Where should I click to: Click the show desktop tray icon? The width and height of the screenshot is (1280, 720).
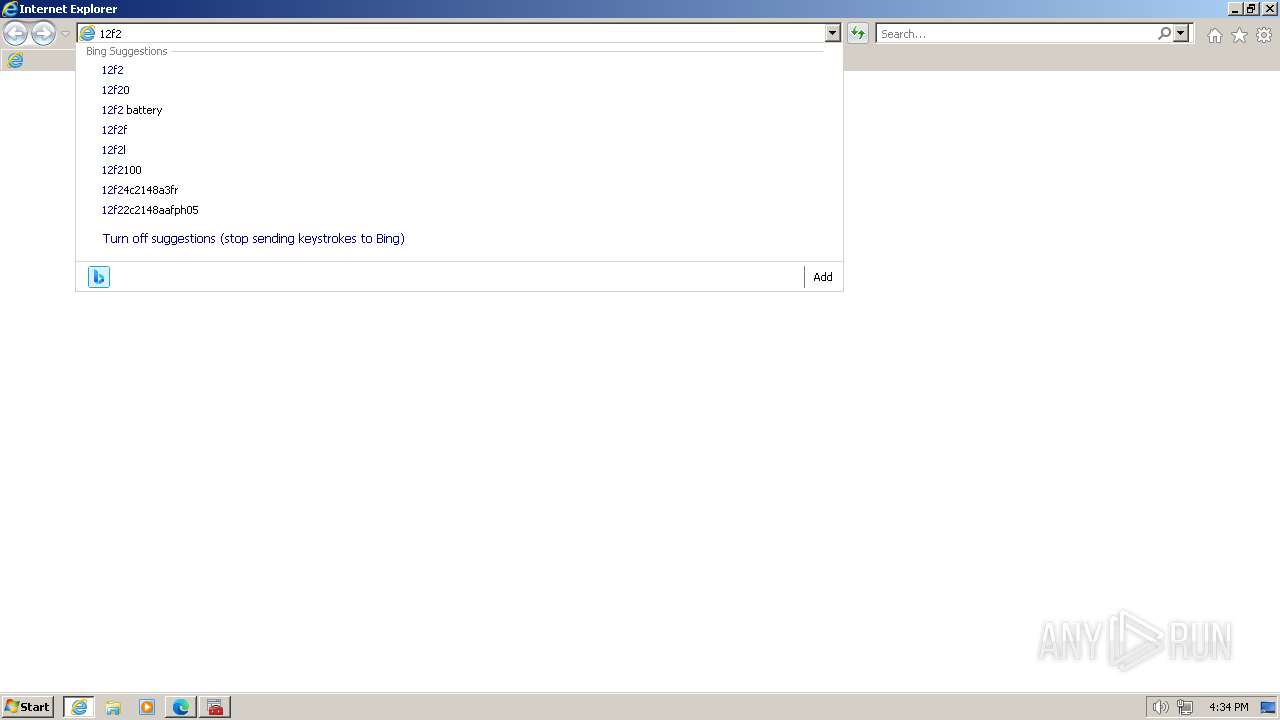point(1268,707)
